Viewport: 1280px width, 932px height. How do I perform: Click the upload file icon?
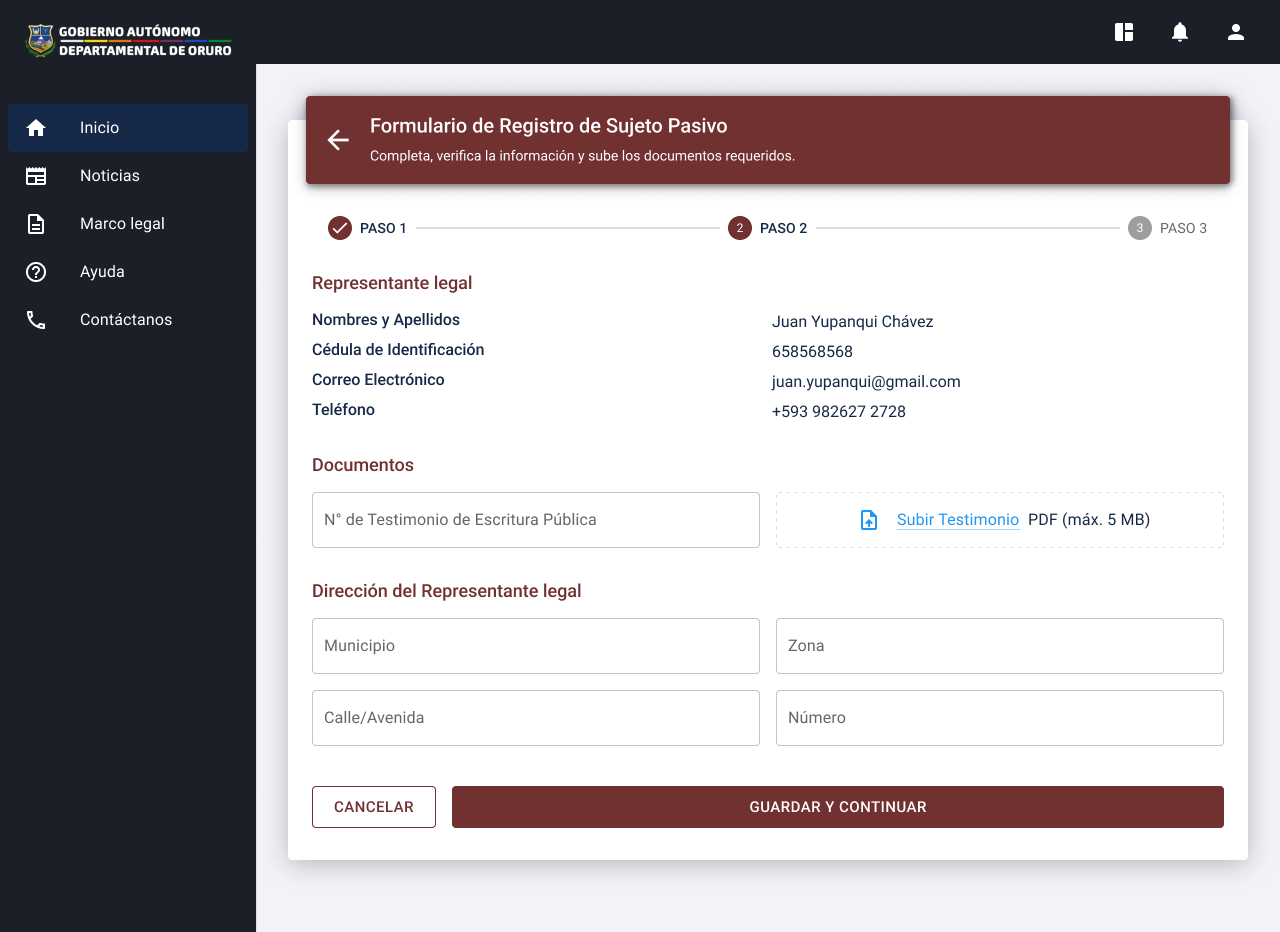click(869, 520)
